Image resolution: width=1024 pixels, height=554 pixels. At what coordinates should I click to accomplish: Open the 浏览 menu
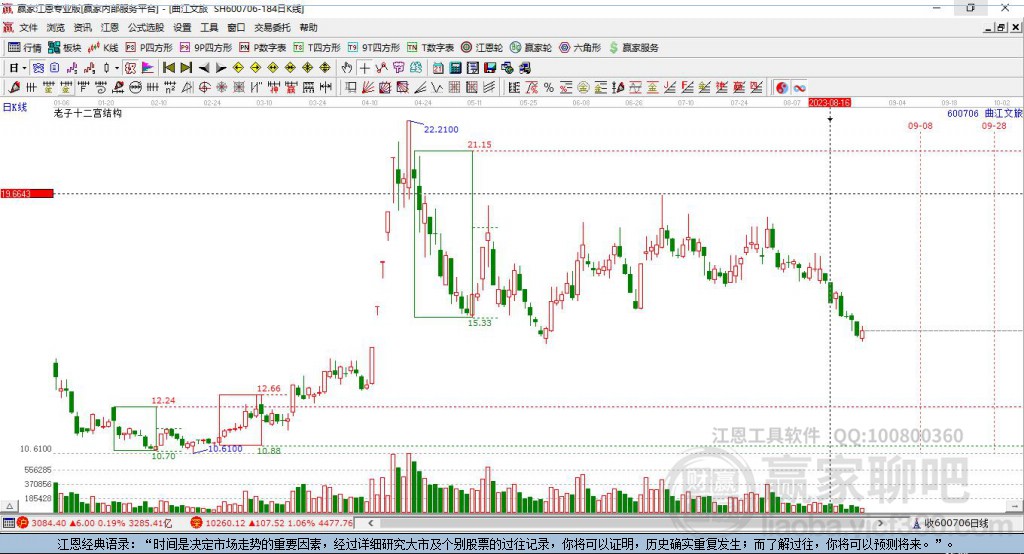click(x=56, y=27)
